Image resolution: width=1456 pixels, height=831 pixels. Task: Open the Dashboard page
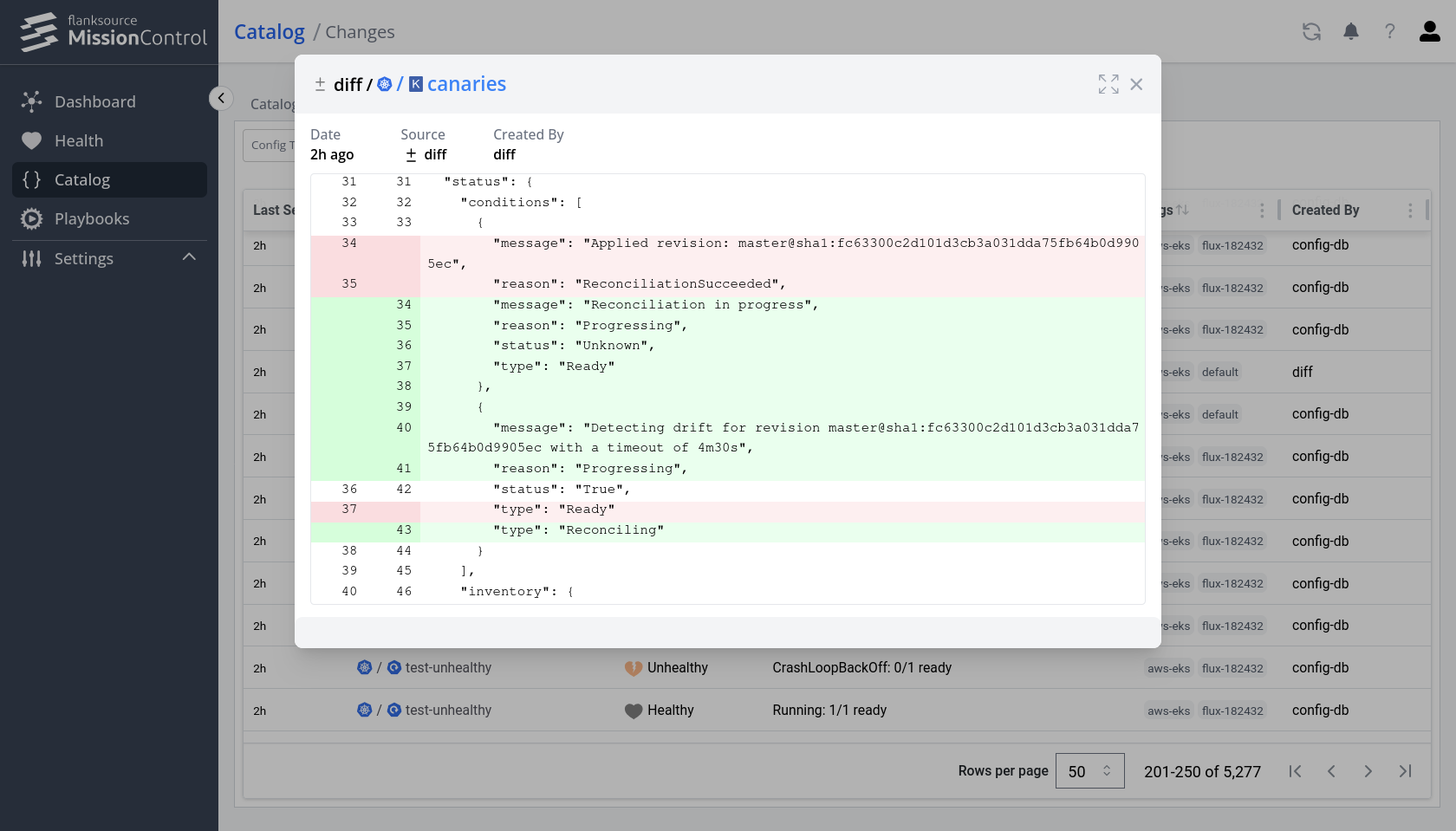tap(94, 101)
